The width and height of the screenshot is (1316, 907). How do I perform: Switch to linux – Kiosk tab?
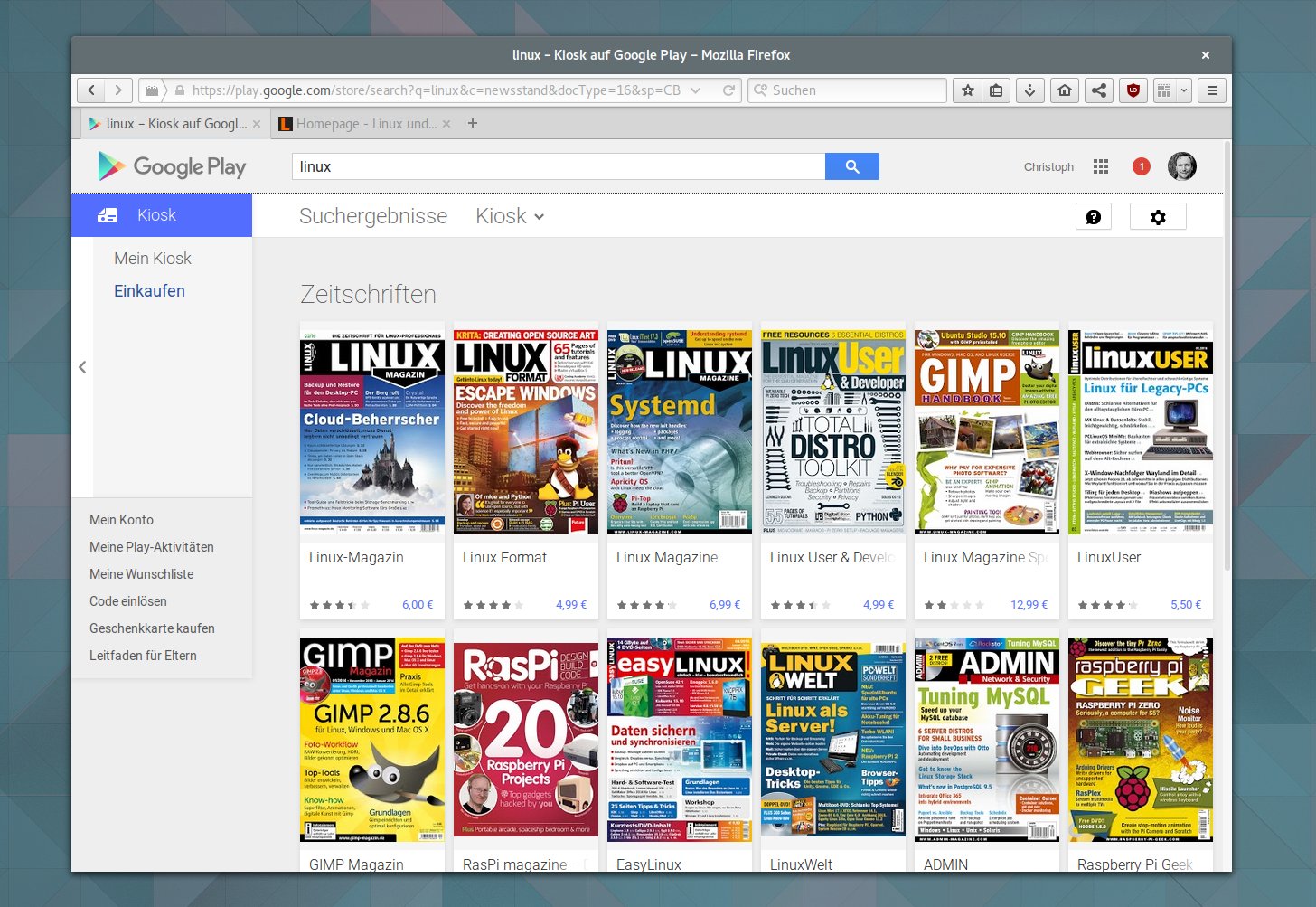coord(175,124)
